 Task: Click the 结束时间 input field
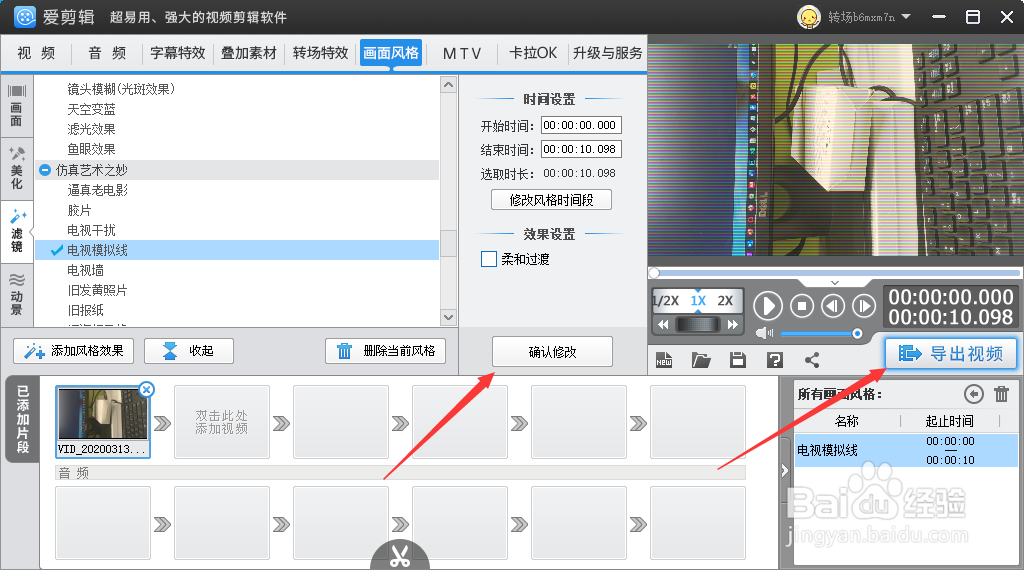point(581,149)
